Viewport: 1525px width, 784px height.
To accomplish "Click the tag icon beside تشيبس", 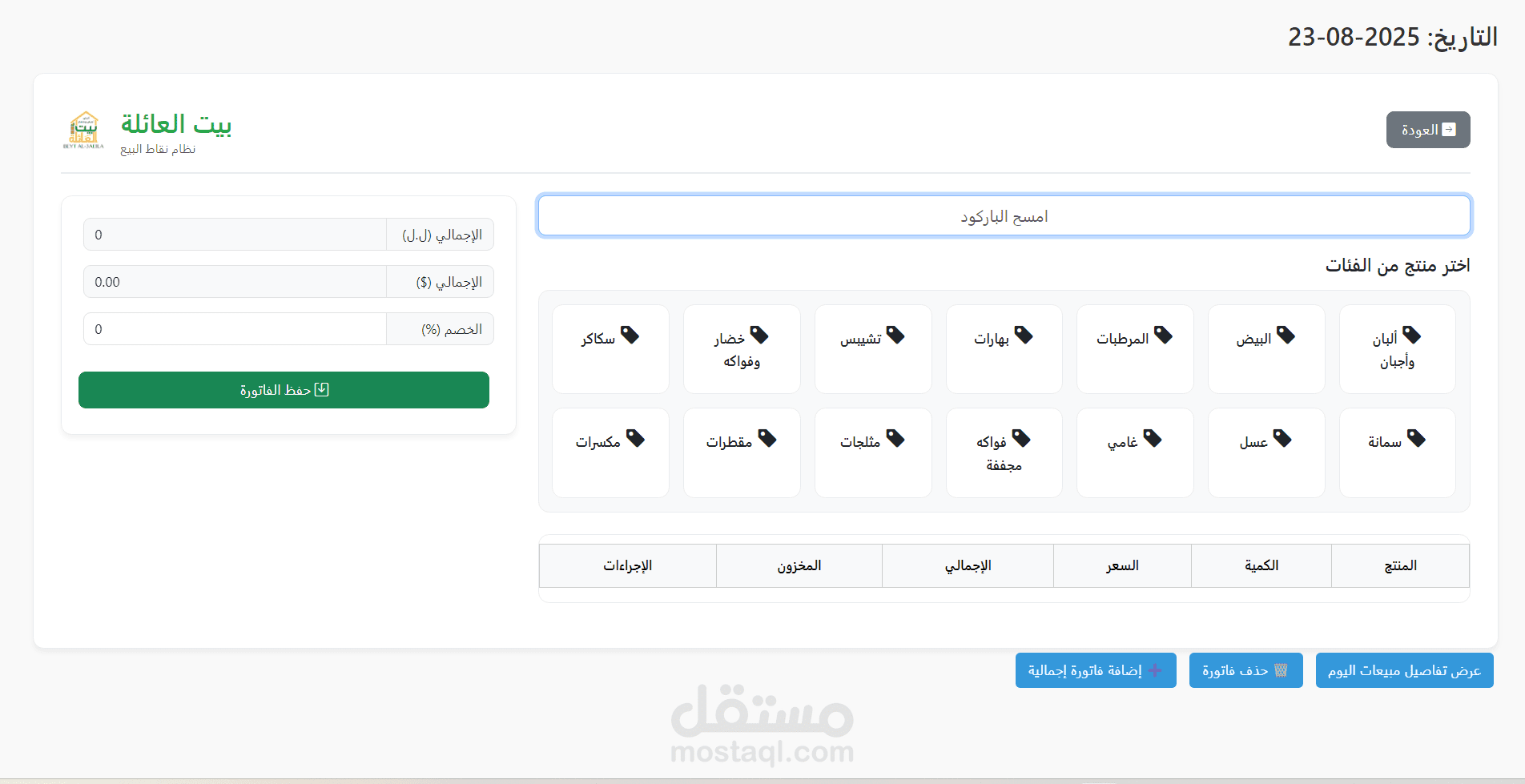I will pos(895,335).
